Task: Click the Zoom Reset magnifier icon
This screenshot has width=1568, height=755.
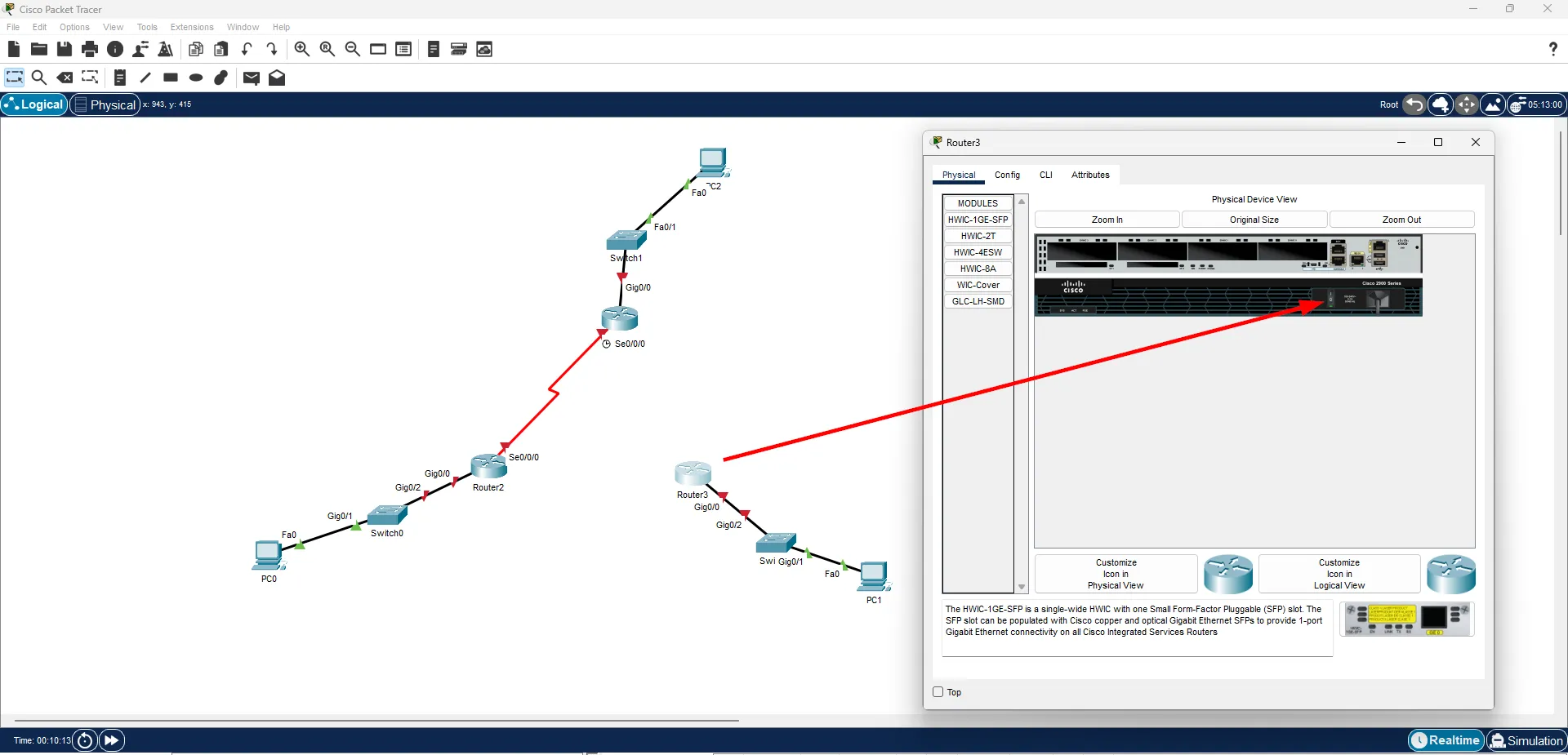Action: tap(327, 49)
